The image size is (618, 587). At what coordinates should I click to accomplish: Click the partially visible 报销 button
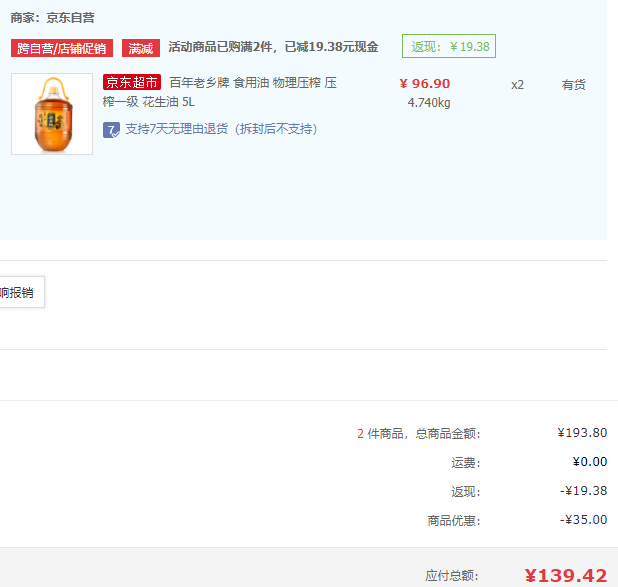click(x=22, y=292)
